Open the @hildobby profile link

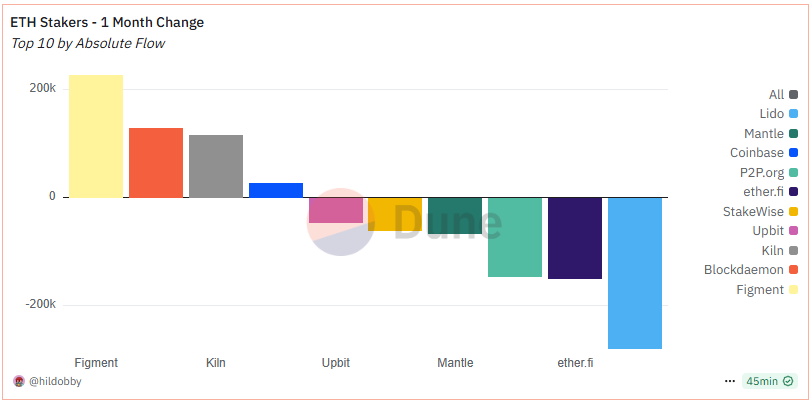tap(55, 381)
